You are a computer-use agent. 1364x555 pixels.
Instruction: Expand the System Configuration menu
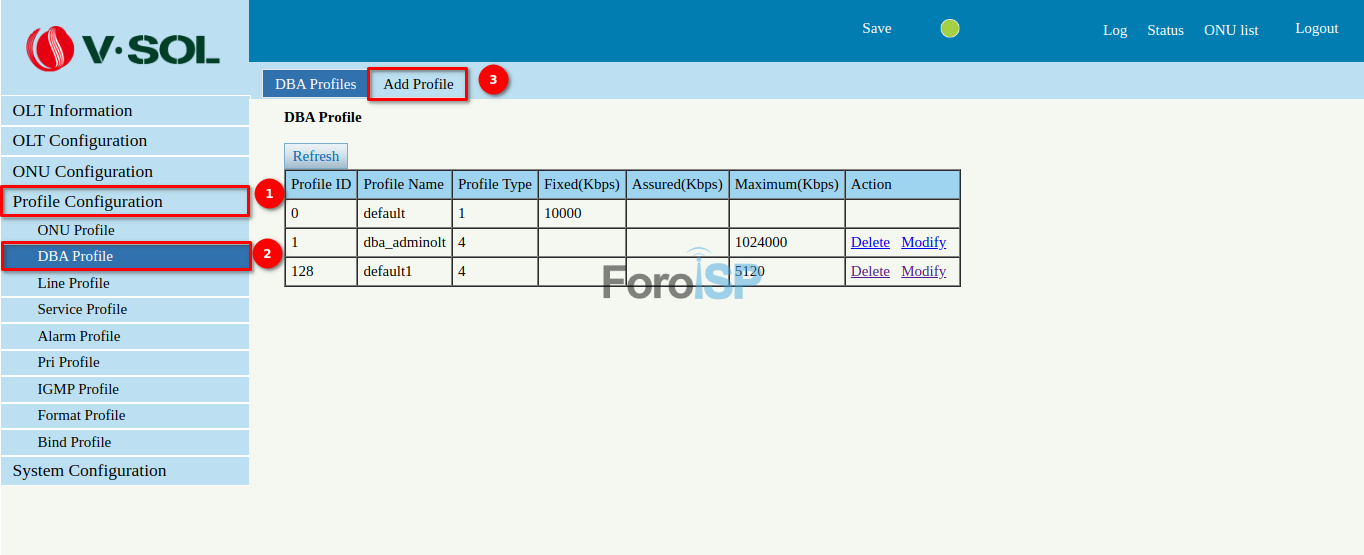coord(89,471)
